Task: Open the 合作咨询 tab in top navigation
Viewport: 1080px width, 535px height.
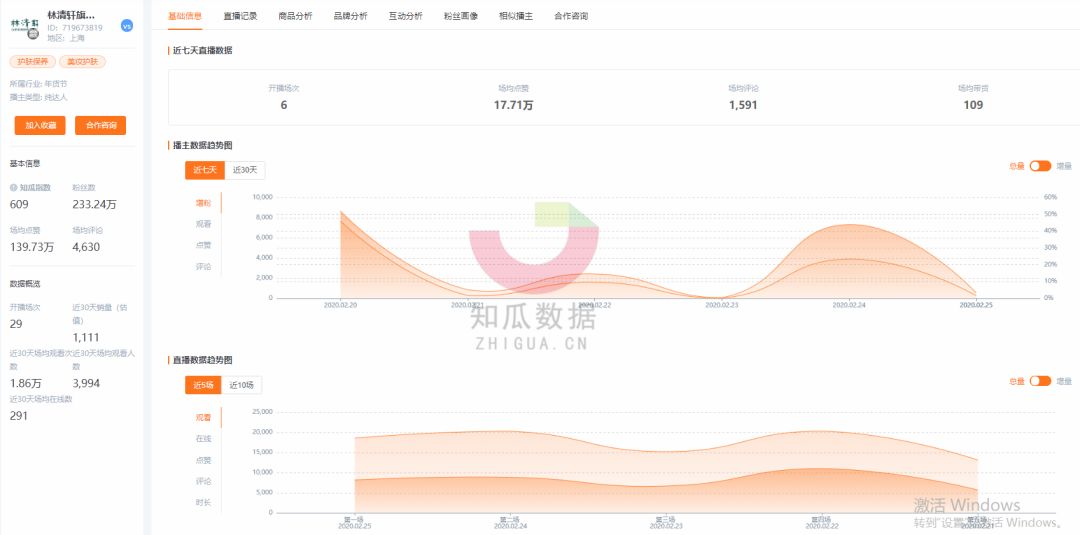Action: point(571,16)
